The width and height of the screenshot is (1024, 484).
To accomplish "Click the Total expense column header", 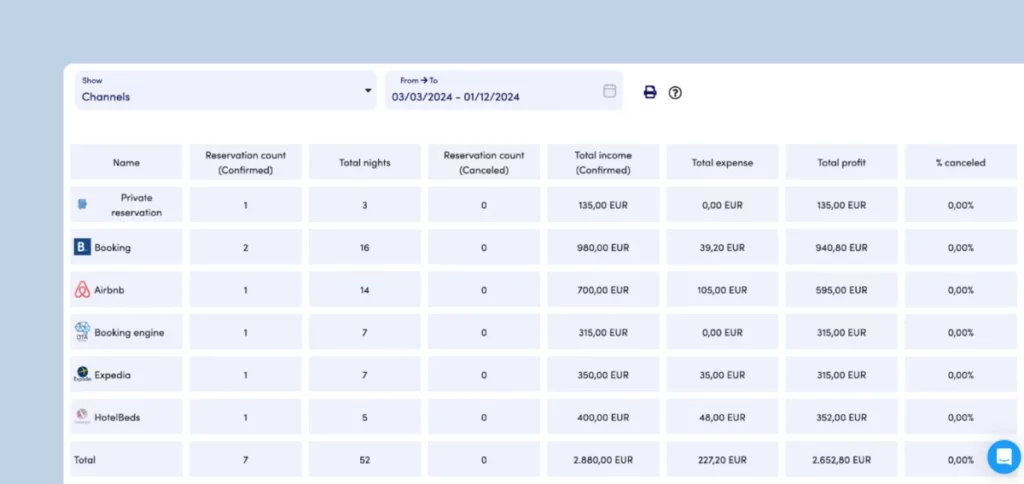I will click(722, 162).
